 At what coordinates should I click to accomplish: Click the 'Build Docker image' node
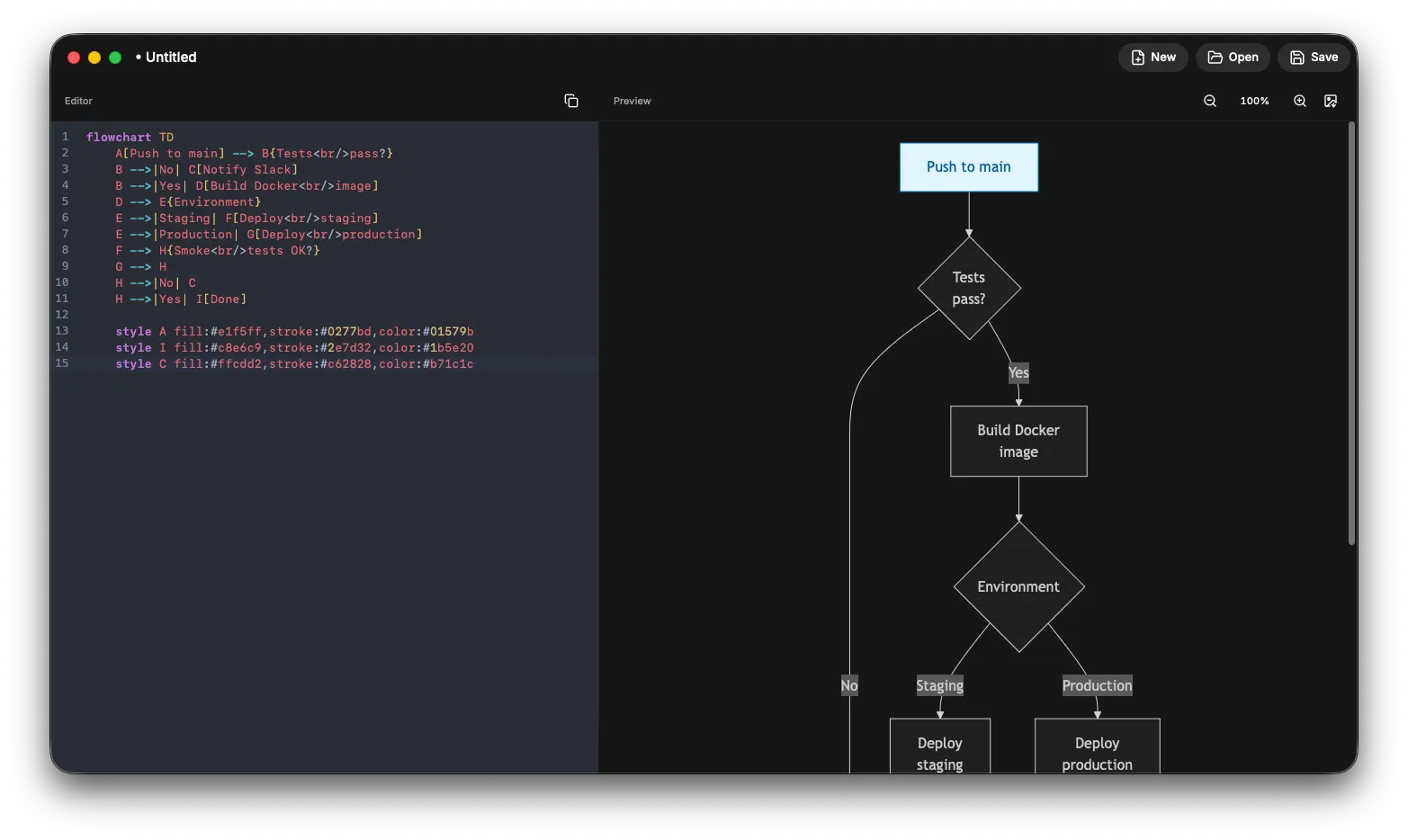[1018, 441]
